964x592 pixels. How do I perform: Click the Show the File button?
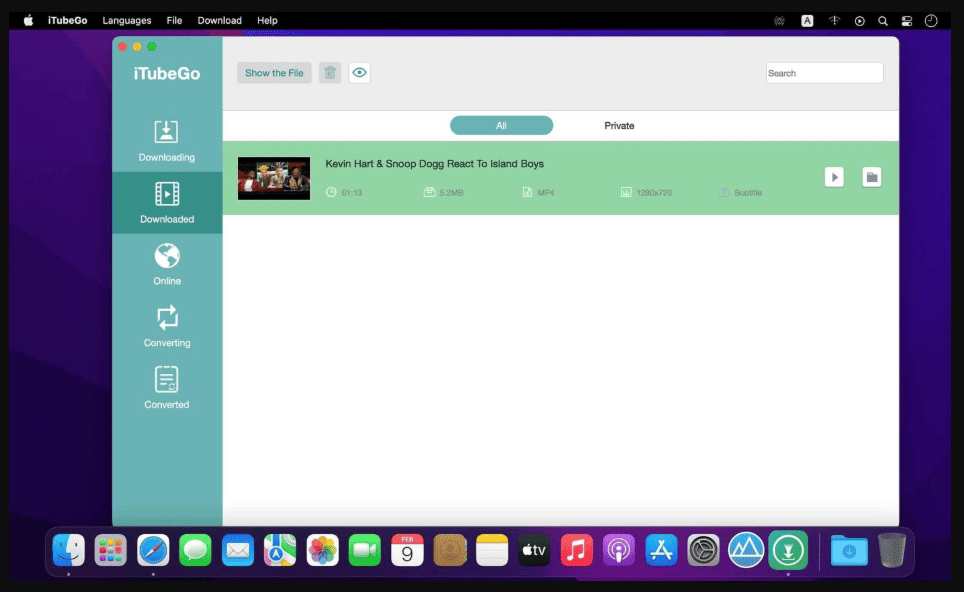(x=274, y=73)
